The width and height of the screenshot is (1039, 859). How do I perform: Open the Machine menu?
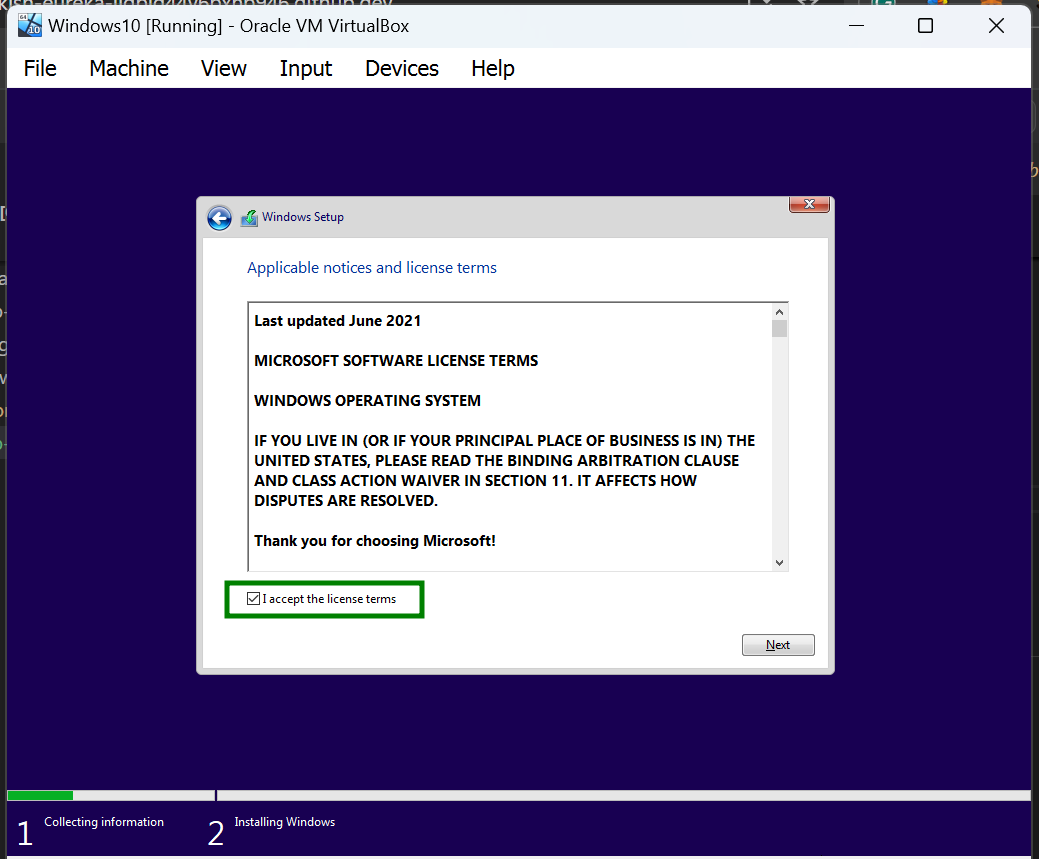click(x=129, y=68)
